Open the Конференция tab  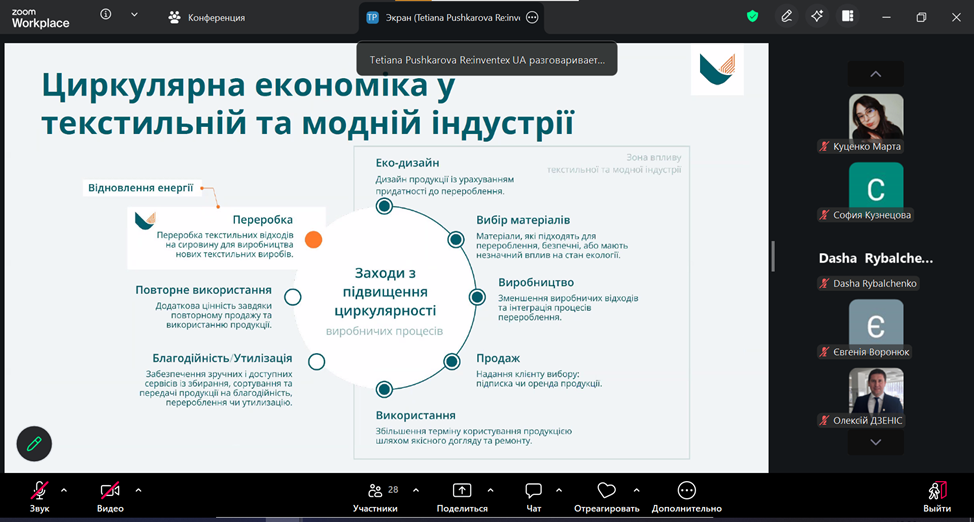[207, 17]
